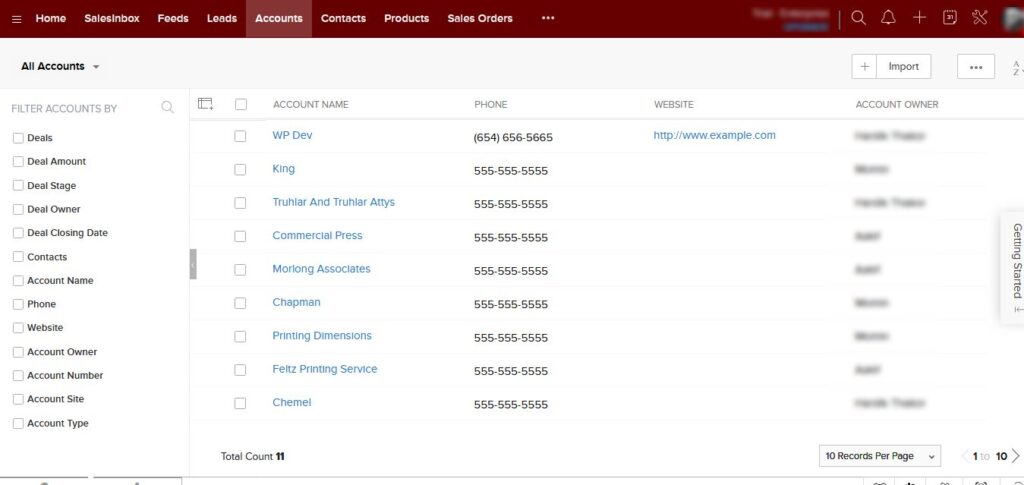The image size is (1024, 485).
Task: Click the ACCOUNT NAME column header
Action: [x=311, y=104]
